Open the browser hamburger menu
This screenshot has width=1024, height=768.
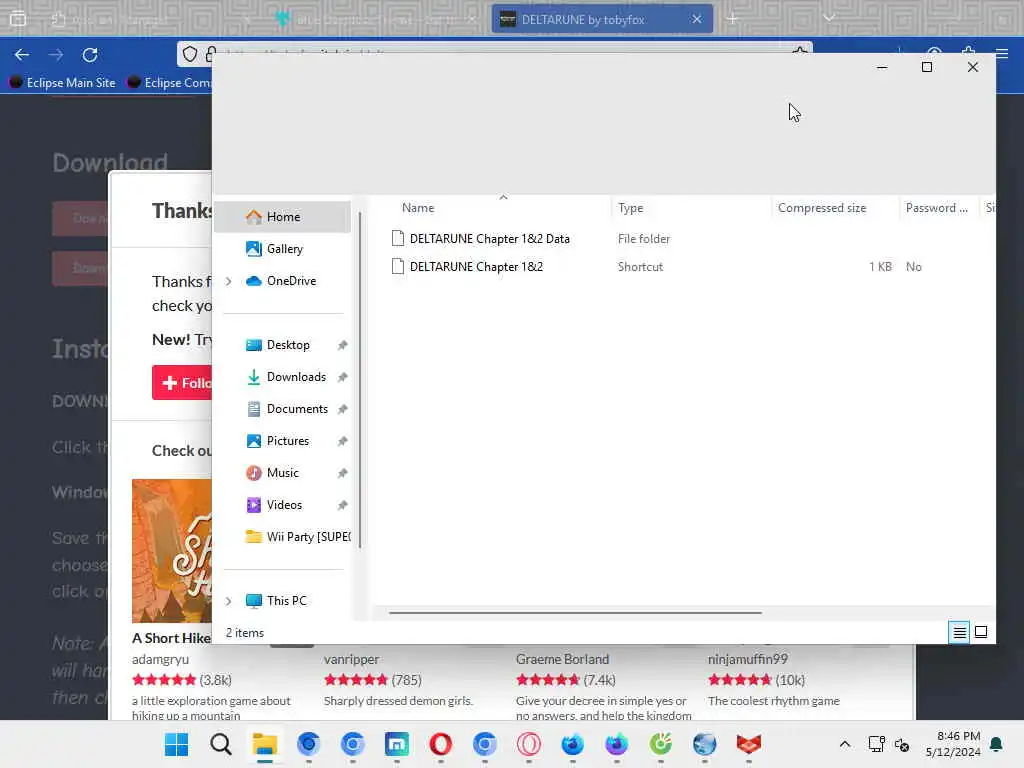(x=1002, y=54)
